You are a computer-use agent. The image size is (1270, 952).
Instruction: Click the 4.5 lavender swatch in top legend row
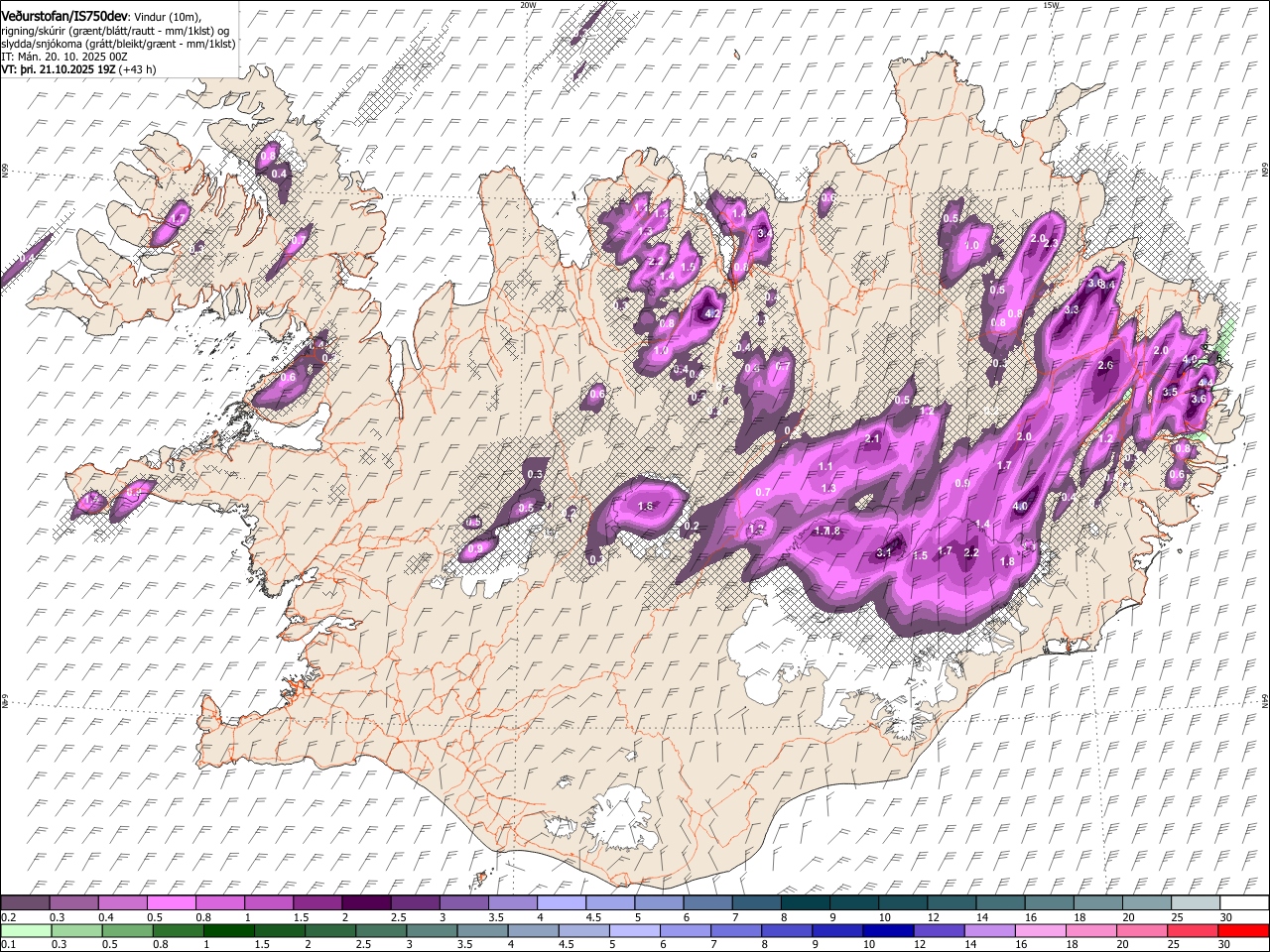pos(609,902)
